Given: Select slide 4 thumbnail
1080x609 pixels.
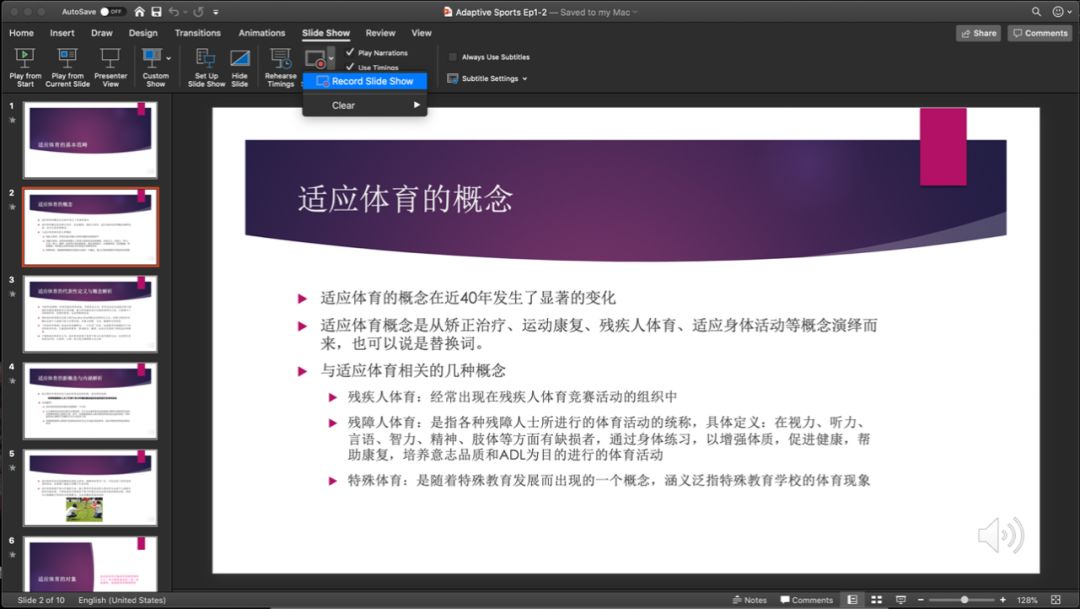Looking at the screenshot, I should pos(91,400).
